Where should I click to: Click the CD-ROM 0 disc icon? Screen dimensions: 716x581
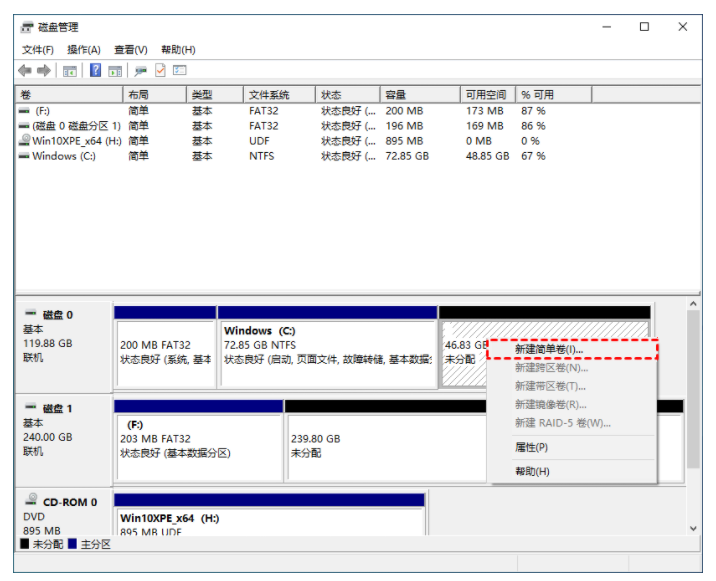point(30,502)
